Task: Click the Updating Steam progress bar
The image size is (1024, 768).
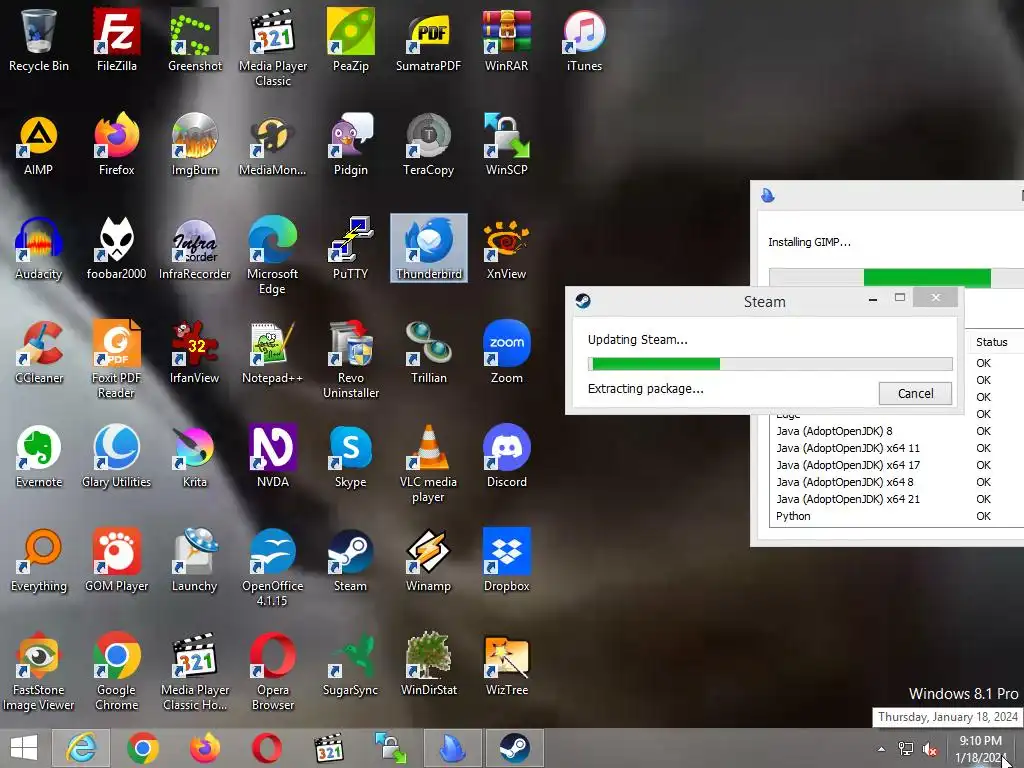Action: coord(770,364)
